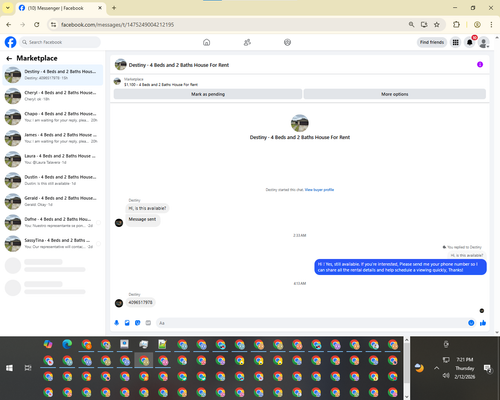Open Windows notification center icon
Viewport: 500px width, 400px height.
coord(488,368)
